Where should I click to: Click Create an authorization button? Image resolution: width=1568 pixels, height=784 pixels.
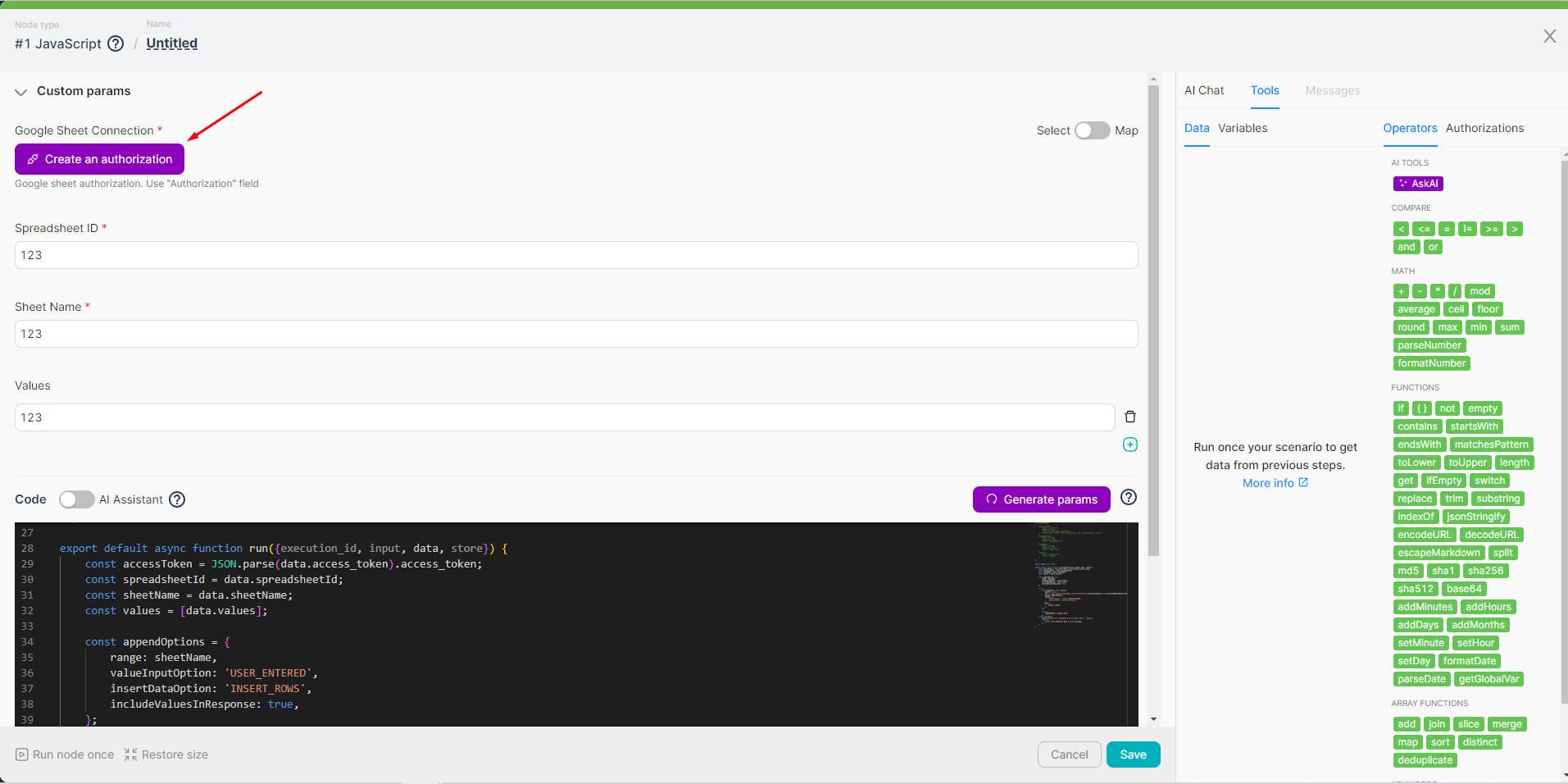tap(99, 159)
